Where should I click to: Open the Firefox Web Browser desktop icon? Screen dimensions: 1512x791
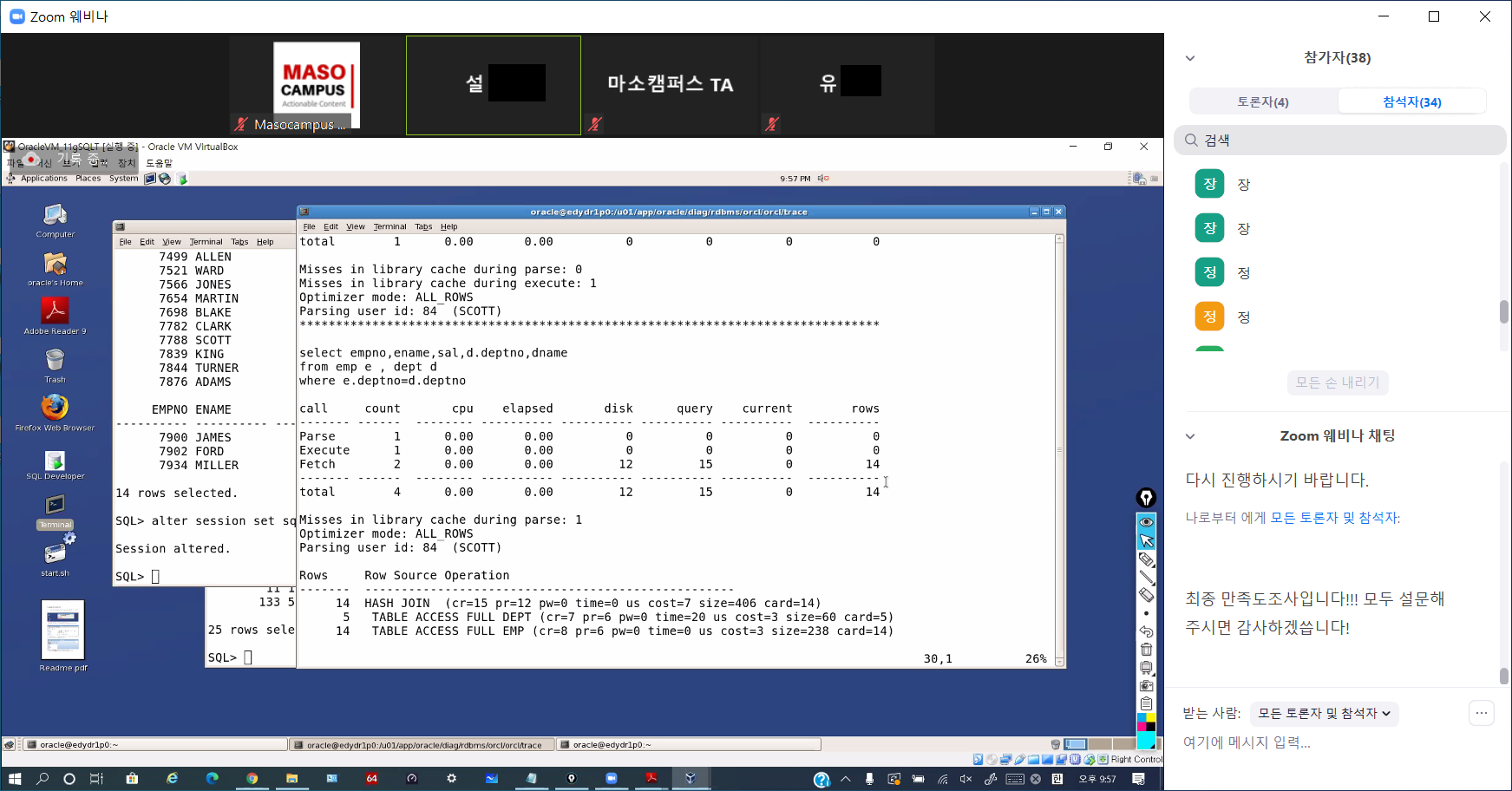point(55,408)
